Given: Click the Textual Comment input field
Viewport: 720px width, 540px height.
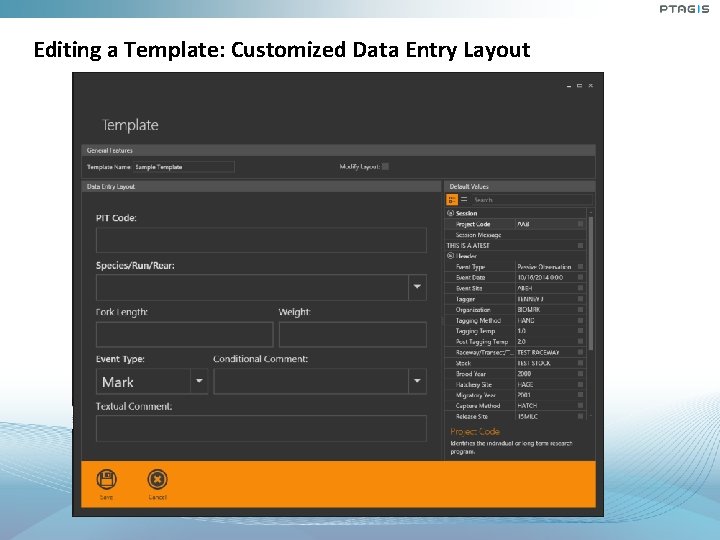Looking at the screenshot, I should 261,428.
